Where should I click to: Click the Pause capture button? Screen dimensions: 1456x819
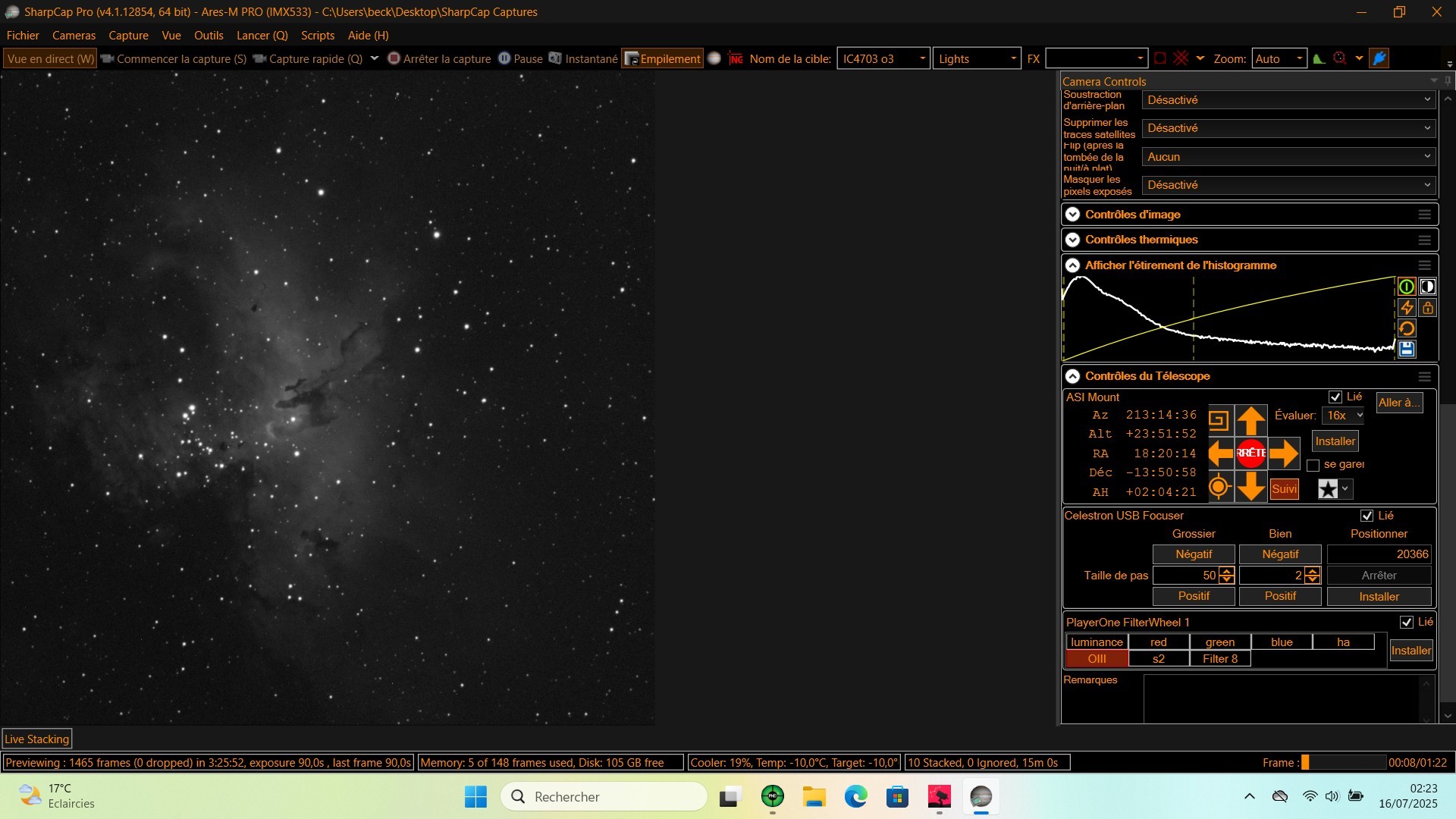pyautogui.click(x=520, y=58)
